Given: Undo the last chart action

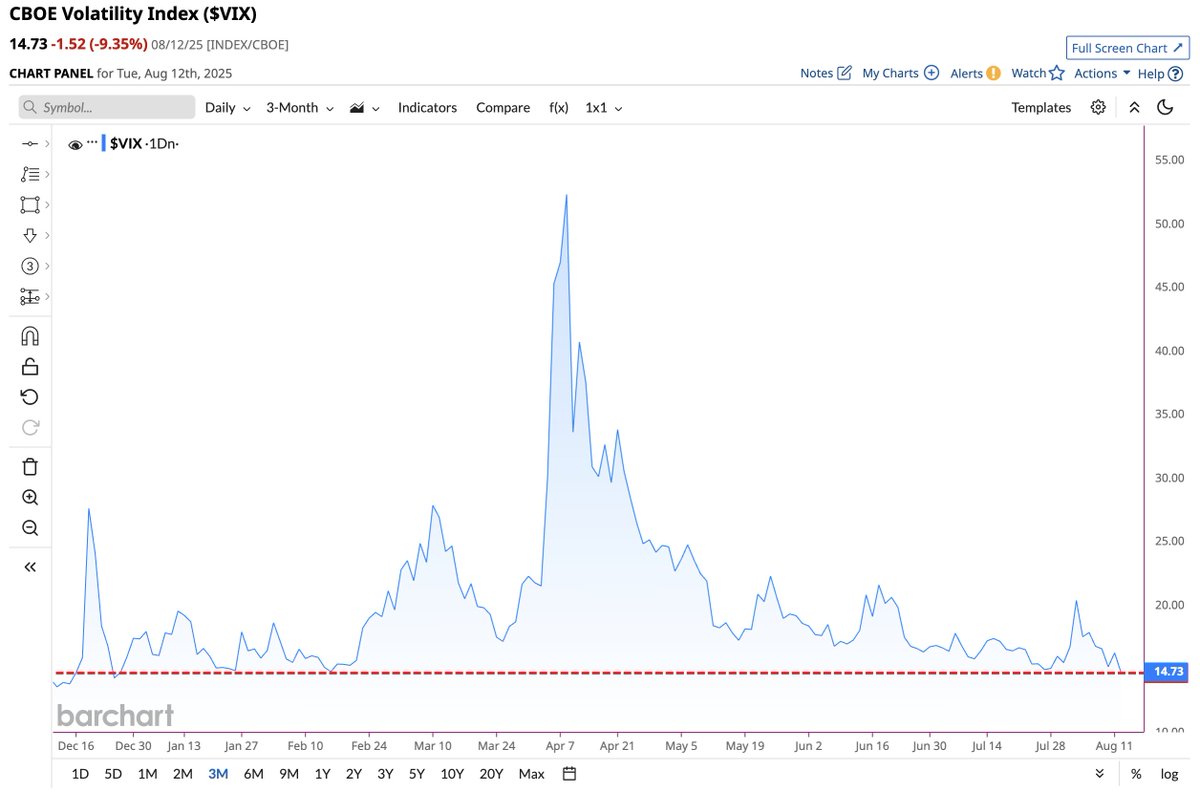Looking at the screenshot, I should tap(30, 396).
